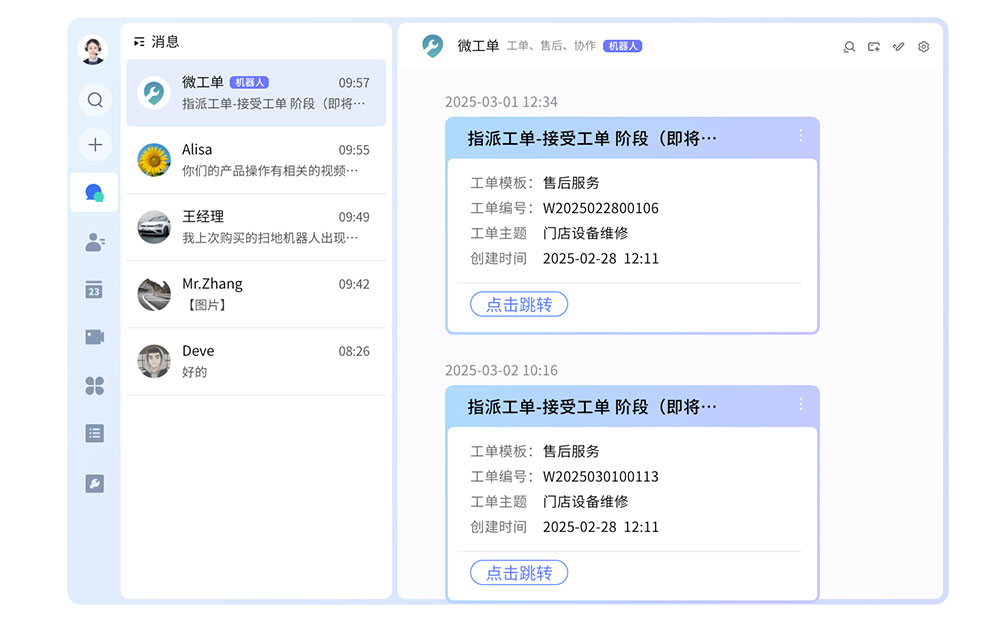This screenshot has height=620, width=1000.
Task: Open the Calendar icon in the sidebar
Action: point(94,288)
